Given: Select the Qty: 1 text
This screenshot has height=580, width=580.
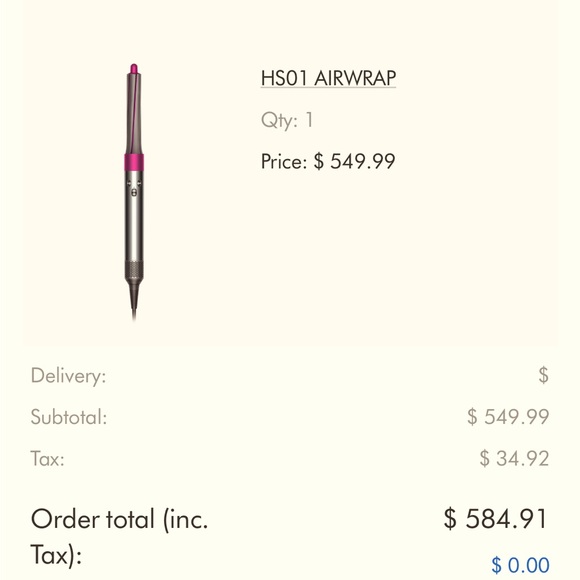Looking at the screenshot, I should [287, 120].
